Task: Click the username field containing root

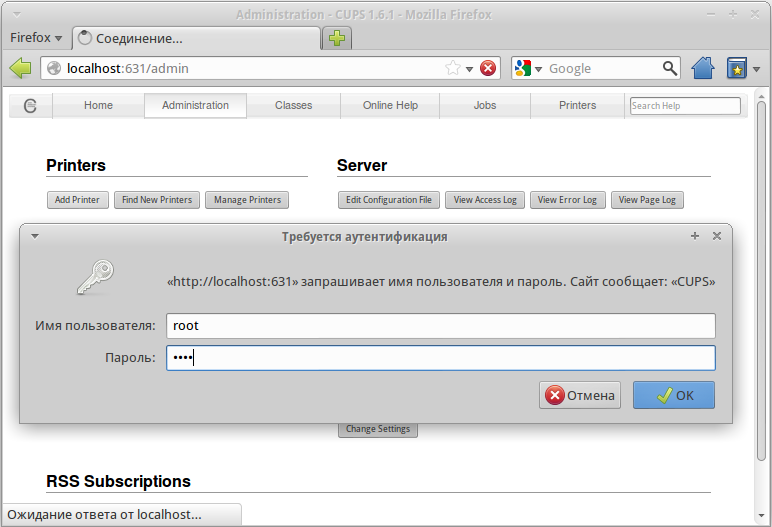Action: 441,326
